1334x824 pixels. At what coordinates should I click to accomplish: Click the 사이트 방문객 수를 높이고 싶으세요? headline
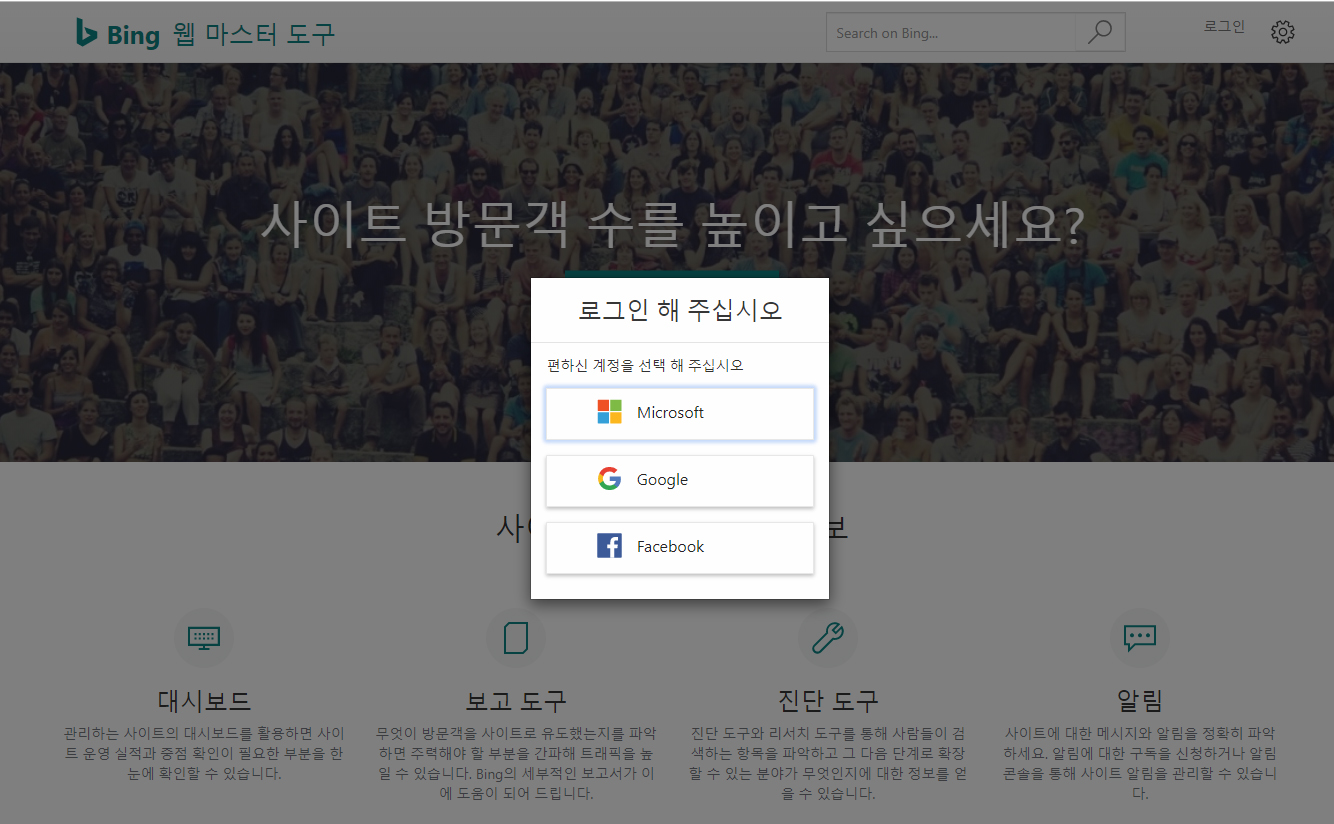tap(672, 224)
